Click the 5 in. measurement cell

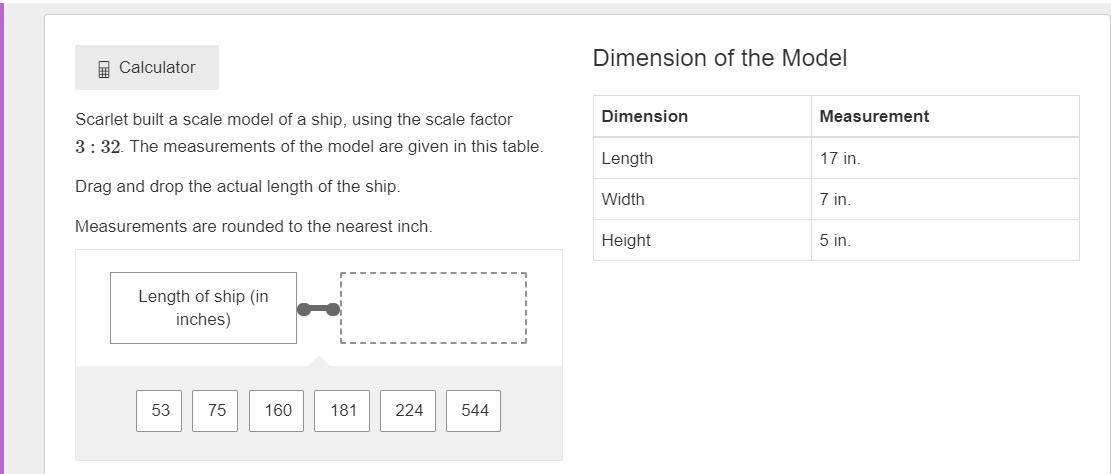pyautogui.click(x=835, y=240)
